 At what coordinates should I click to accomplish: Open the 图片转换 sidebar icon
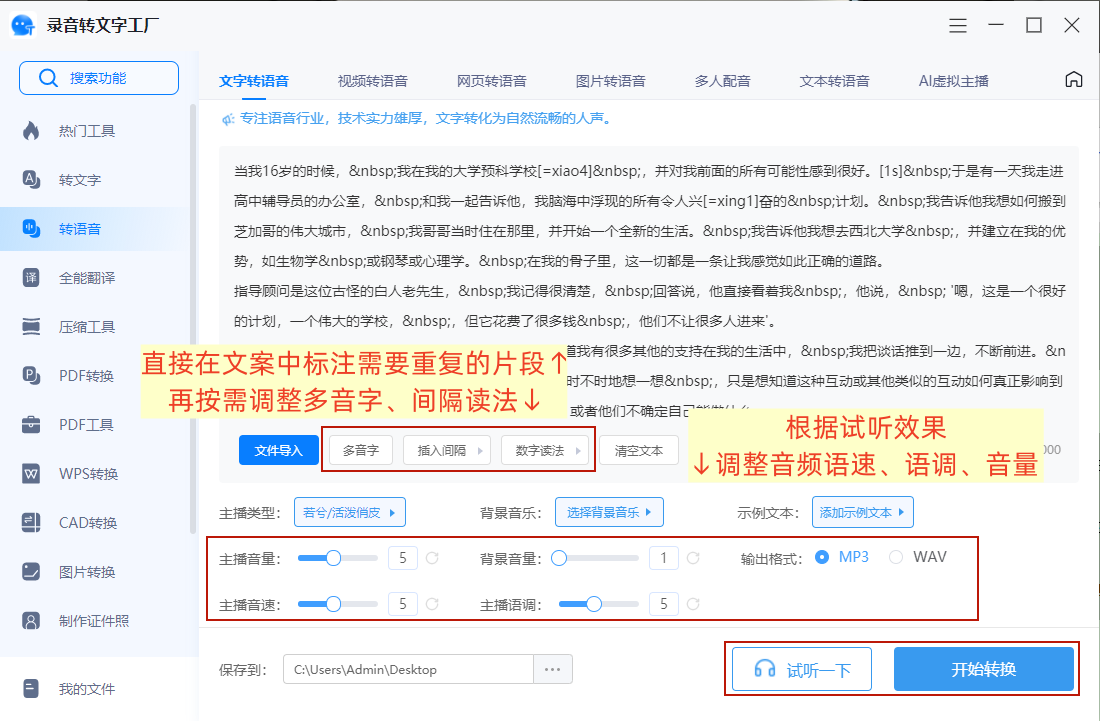pos(31,572)
